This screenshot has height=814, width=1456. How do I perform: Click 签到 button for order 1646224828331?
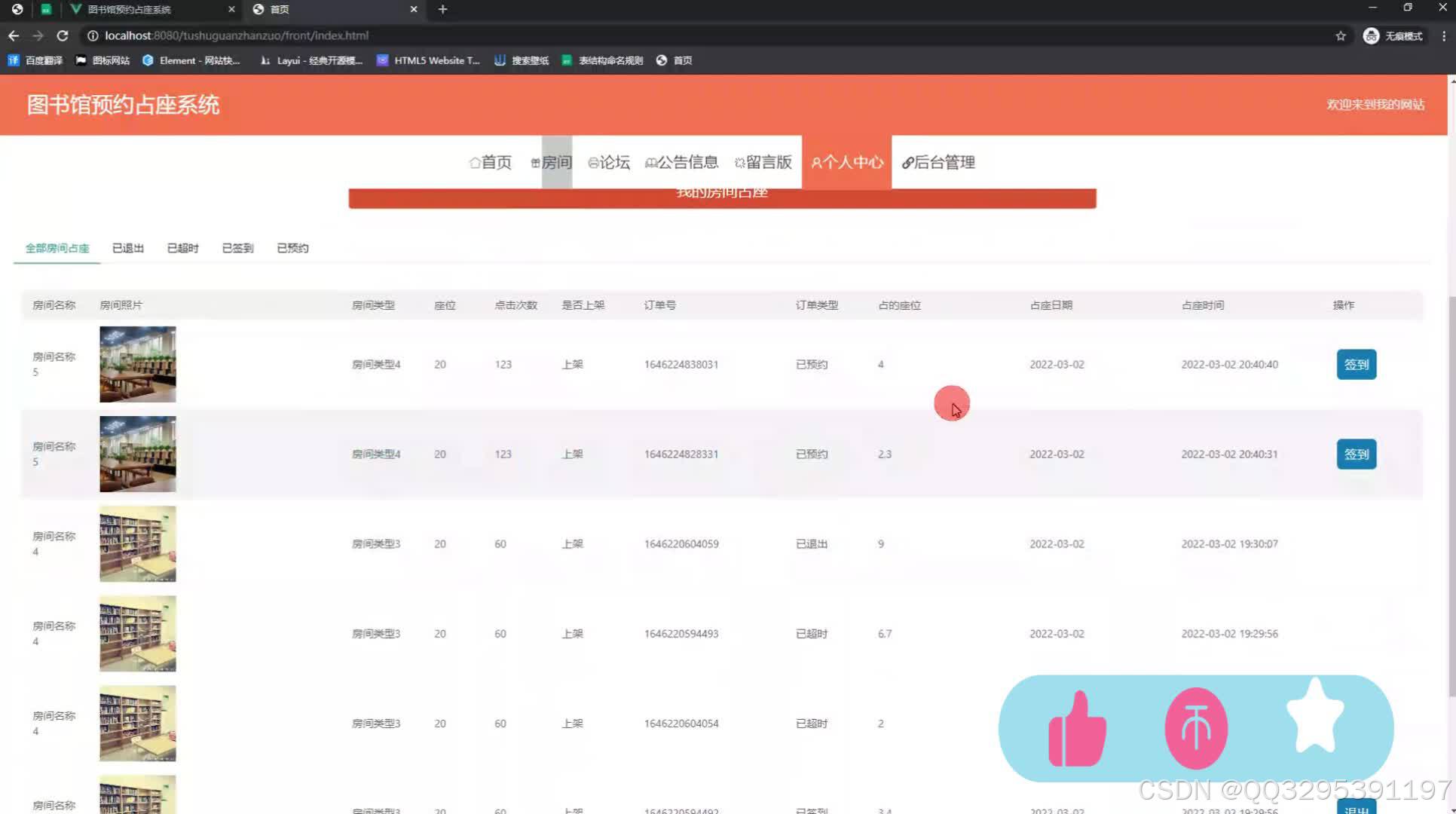point(1357,453)
